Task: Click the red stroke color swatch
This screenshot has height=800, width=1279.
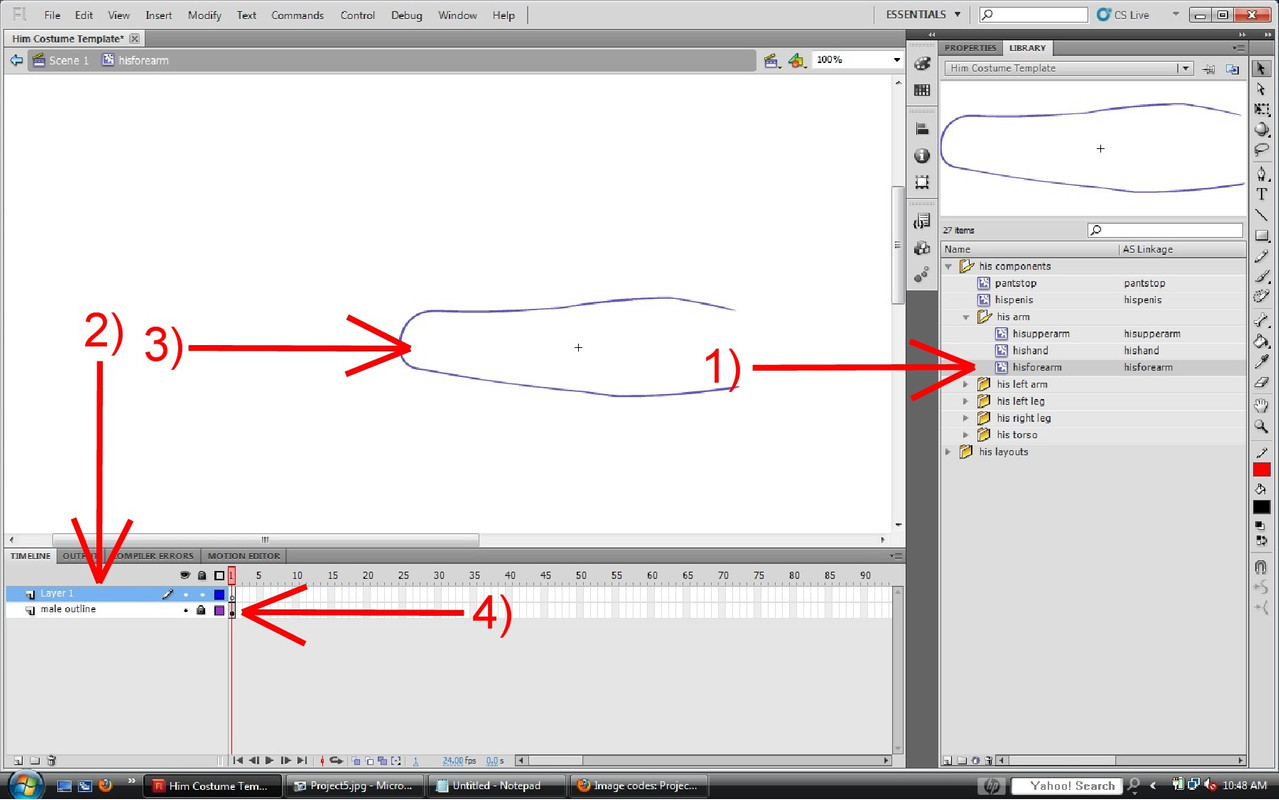Action: coord(1261,470)
